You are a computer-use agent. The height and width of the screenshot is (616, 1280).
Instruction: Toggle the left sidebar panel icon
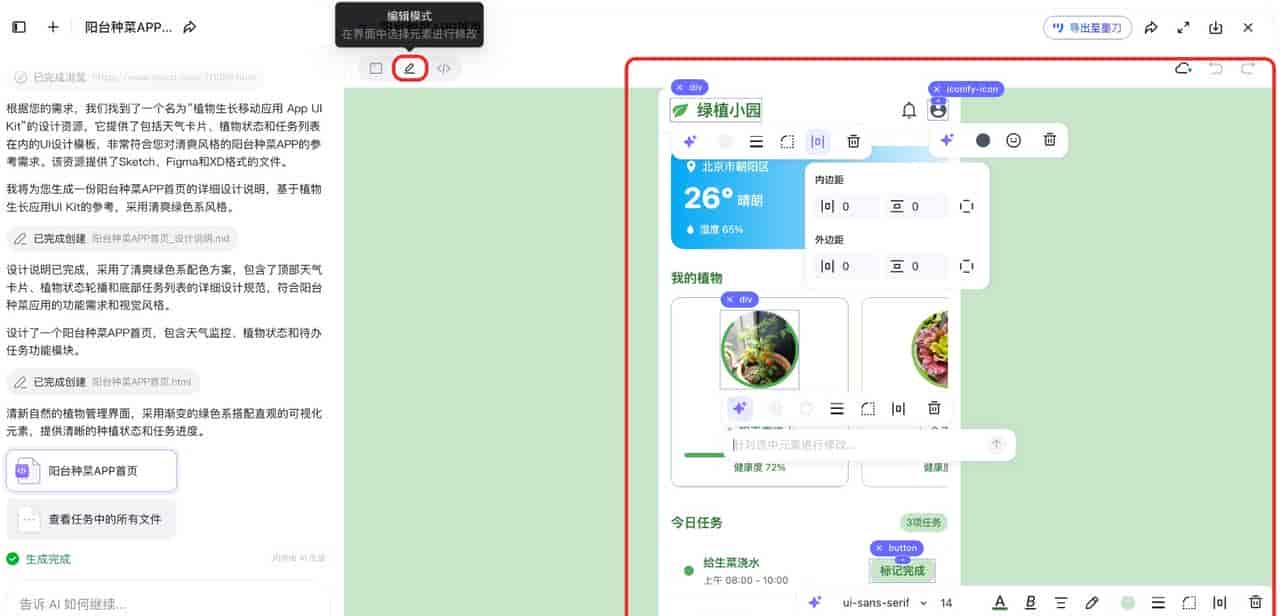[x=19, y=28]
